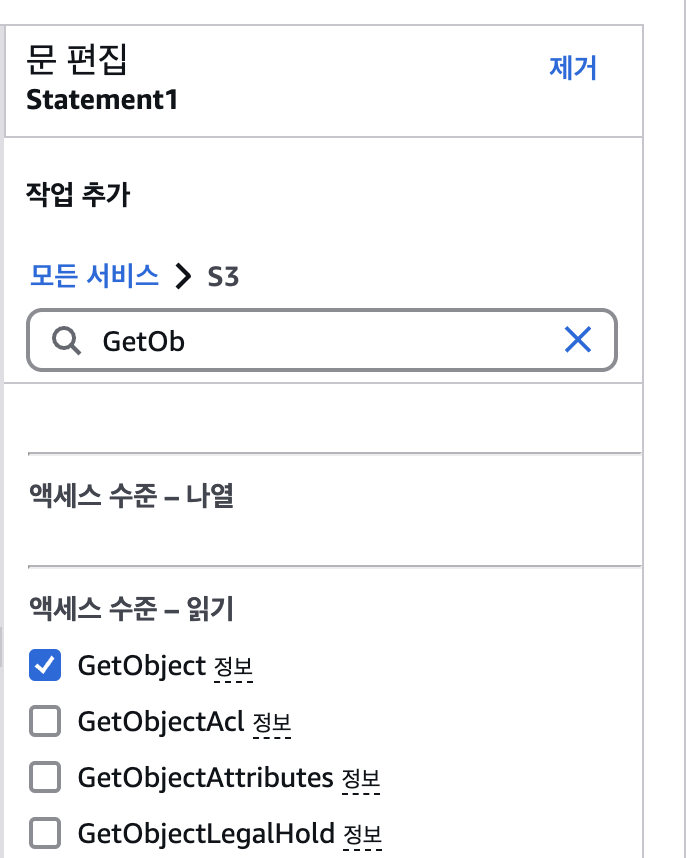This screenshot has height=858, width=694.
Task: Click the 문 편집 panel heading
Action: tap(77, 59)
